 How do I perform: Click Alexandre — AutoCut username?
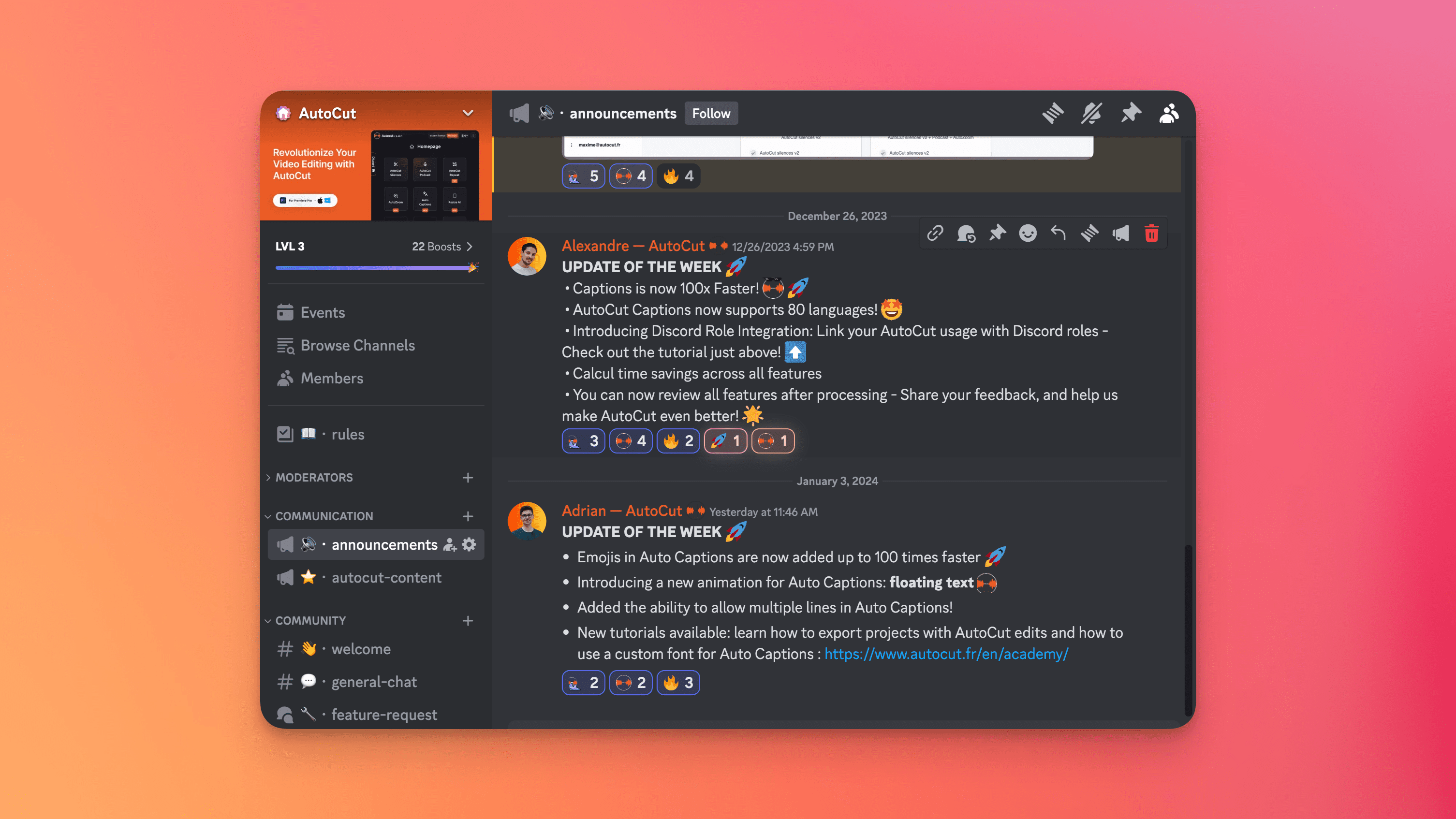[633, 246]
